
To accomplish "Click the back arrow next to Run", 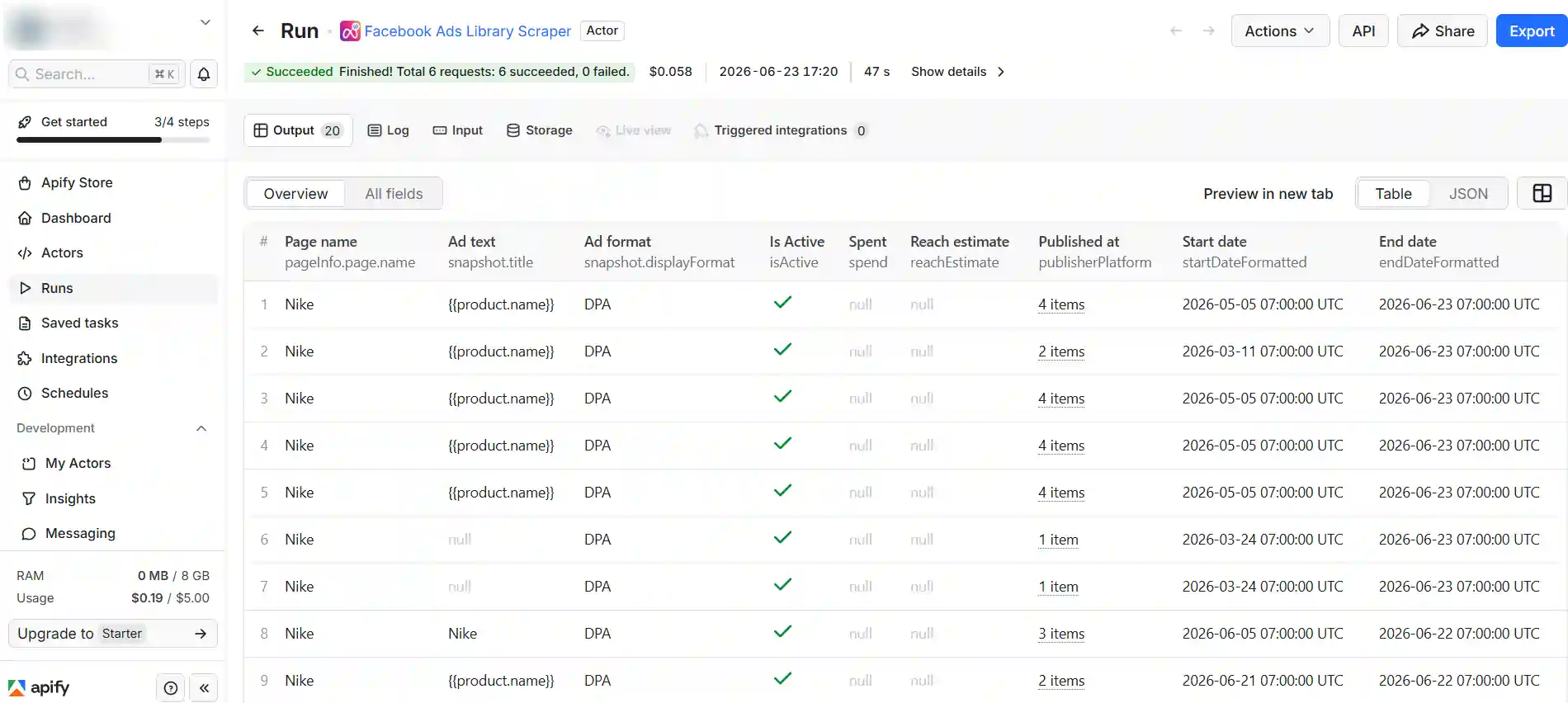I will [x=258, y=31].
